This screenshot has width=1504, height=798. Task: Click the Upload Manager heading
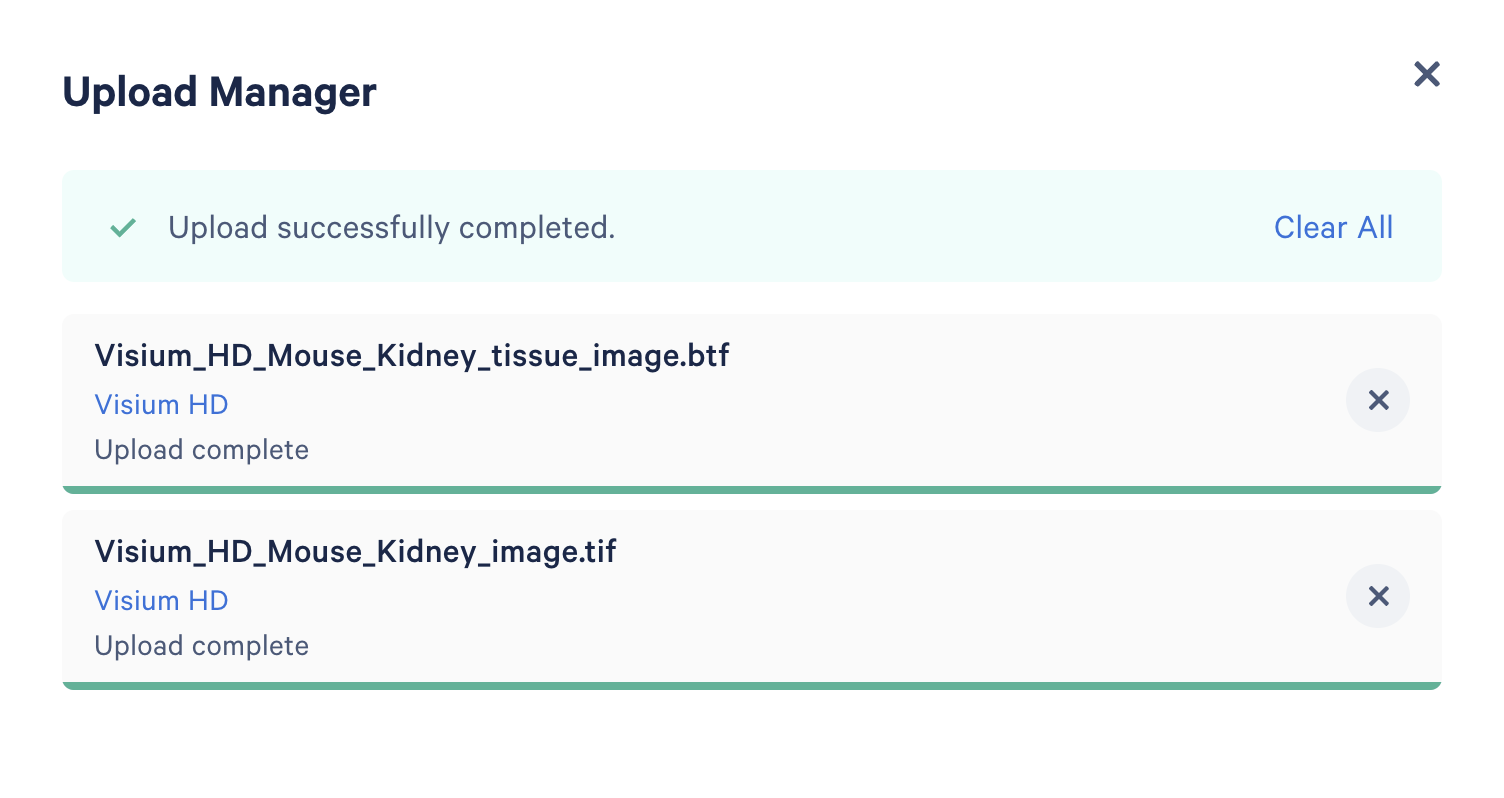click(219, 93)
